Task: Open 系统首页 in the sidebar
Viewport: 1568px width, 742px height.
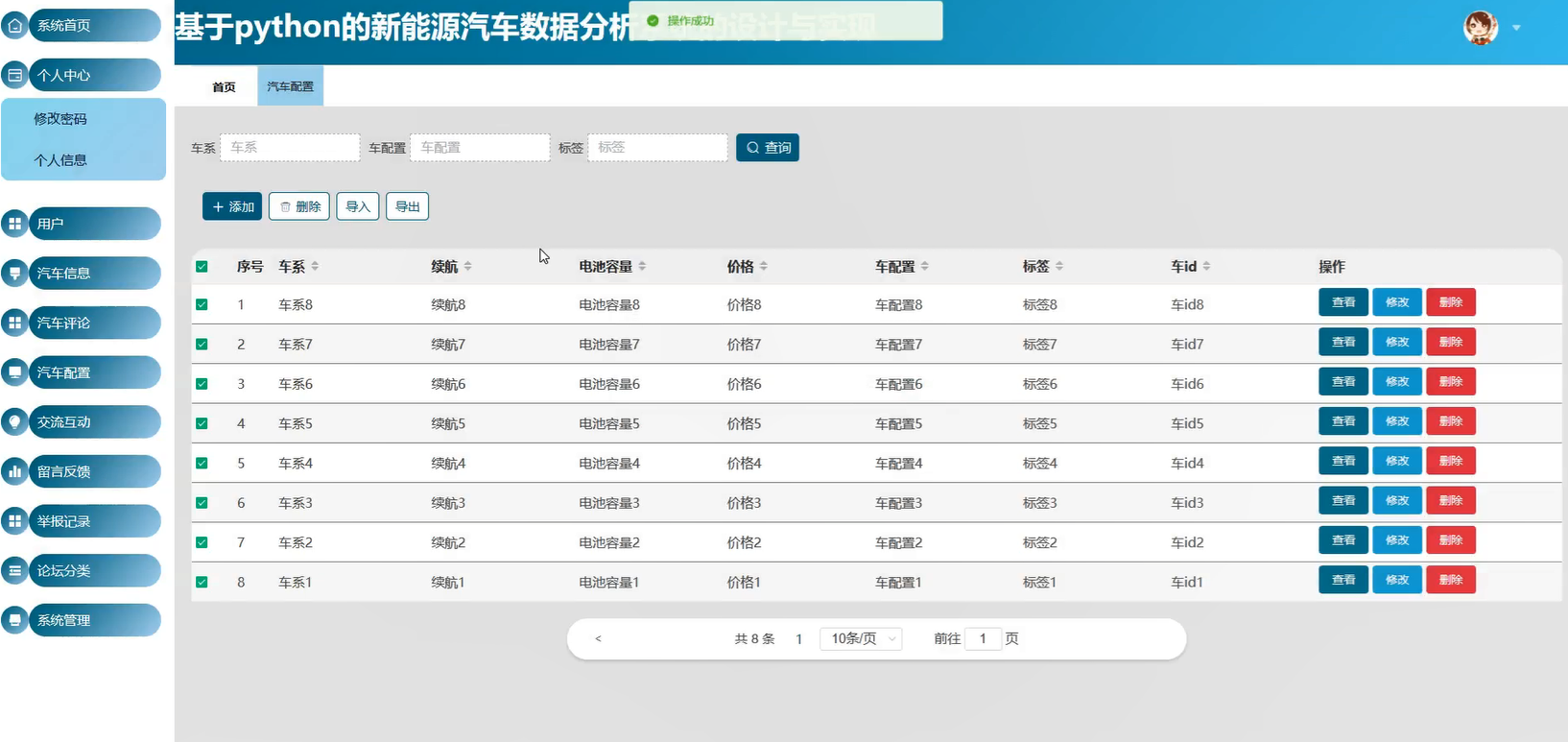Action: pyautogui.click(x=94, y=26)
